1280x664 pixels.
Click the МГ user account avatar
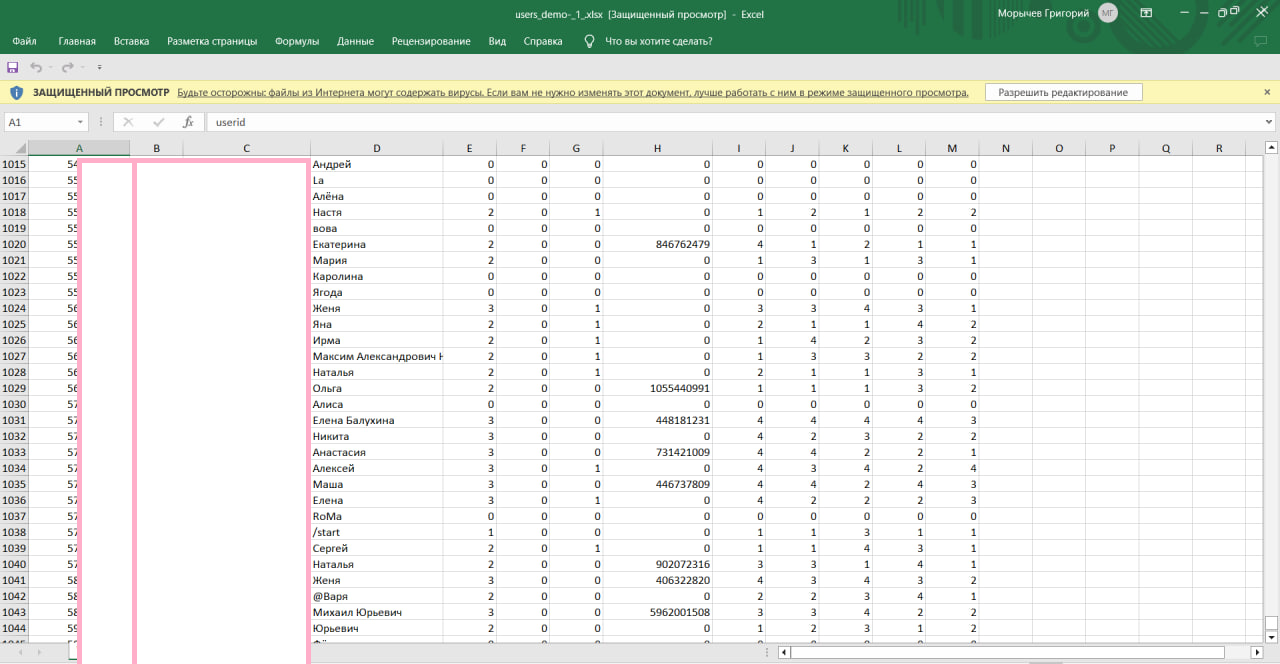(x=1107, y=13)
